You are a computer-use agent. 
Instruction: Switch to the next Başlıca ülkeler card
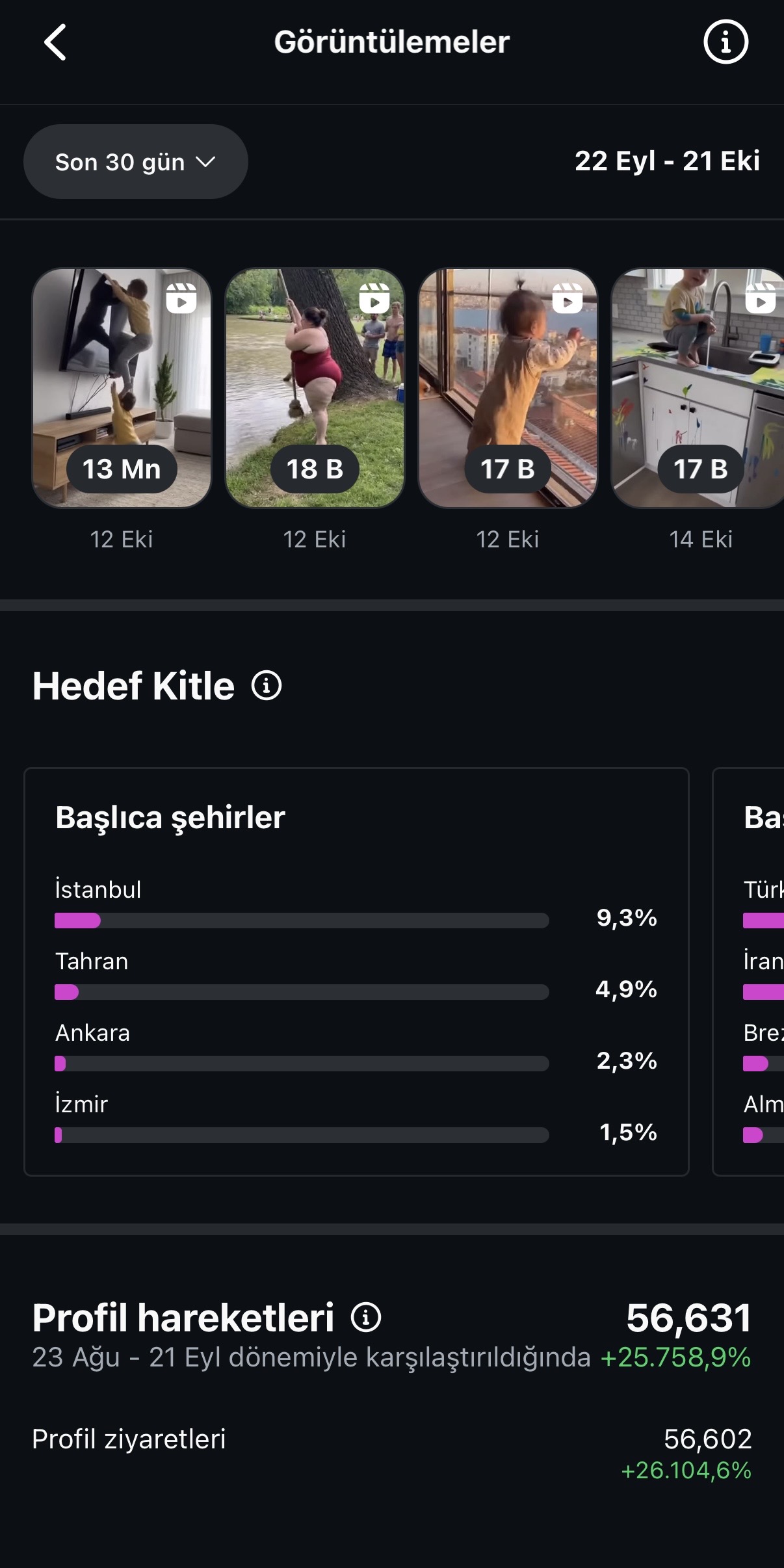click(749, 971)
